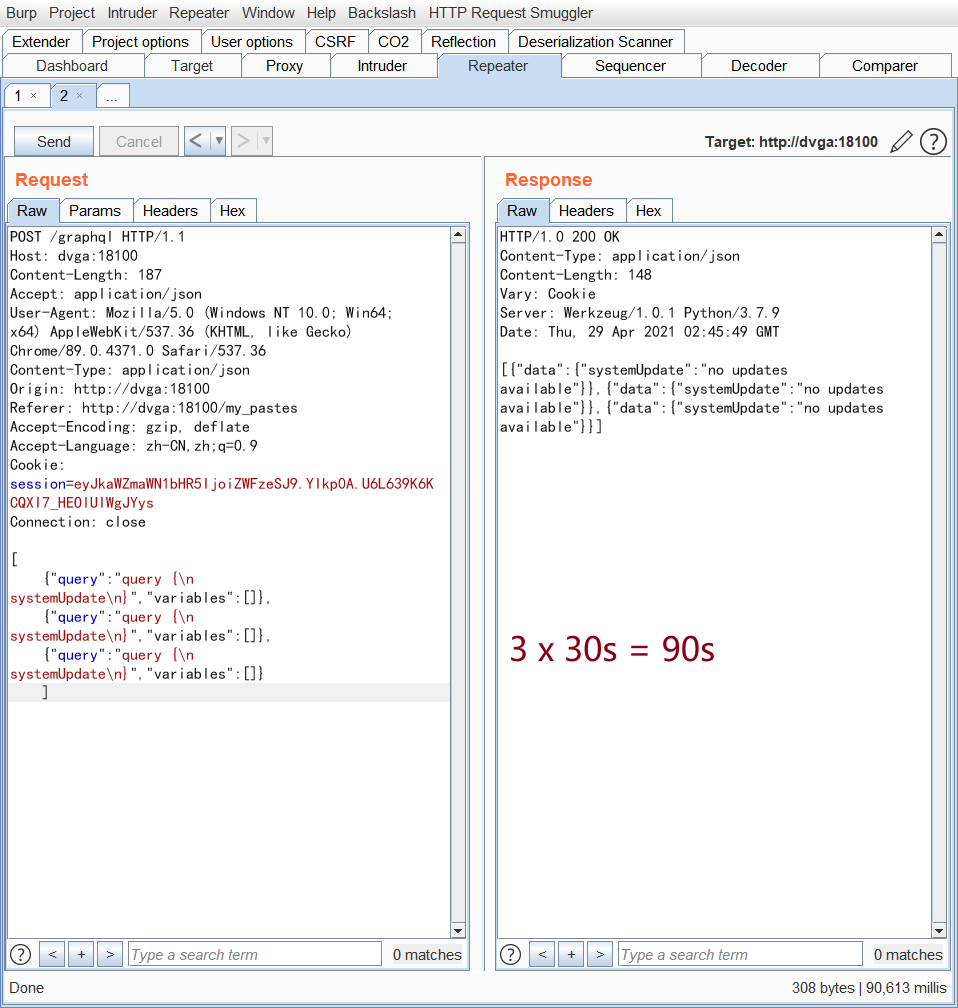
Task: Select Request Headers view tab
Action: pos(170,211)
